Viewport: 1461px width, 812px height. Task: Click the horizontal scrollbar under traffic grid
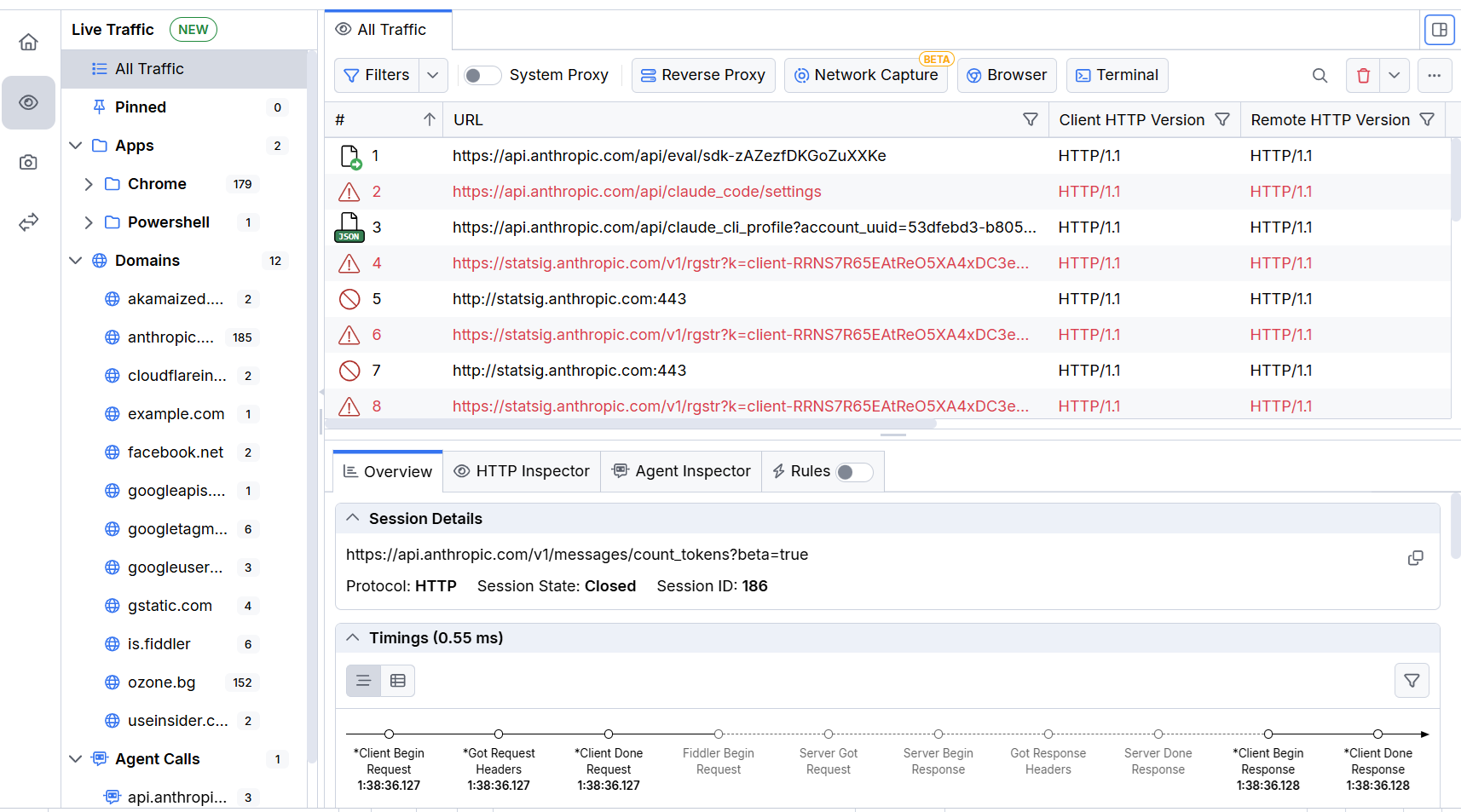tap(631, 423)
